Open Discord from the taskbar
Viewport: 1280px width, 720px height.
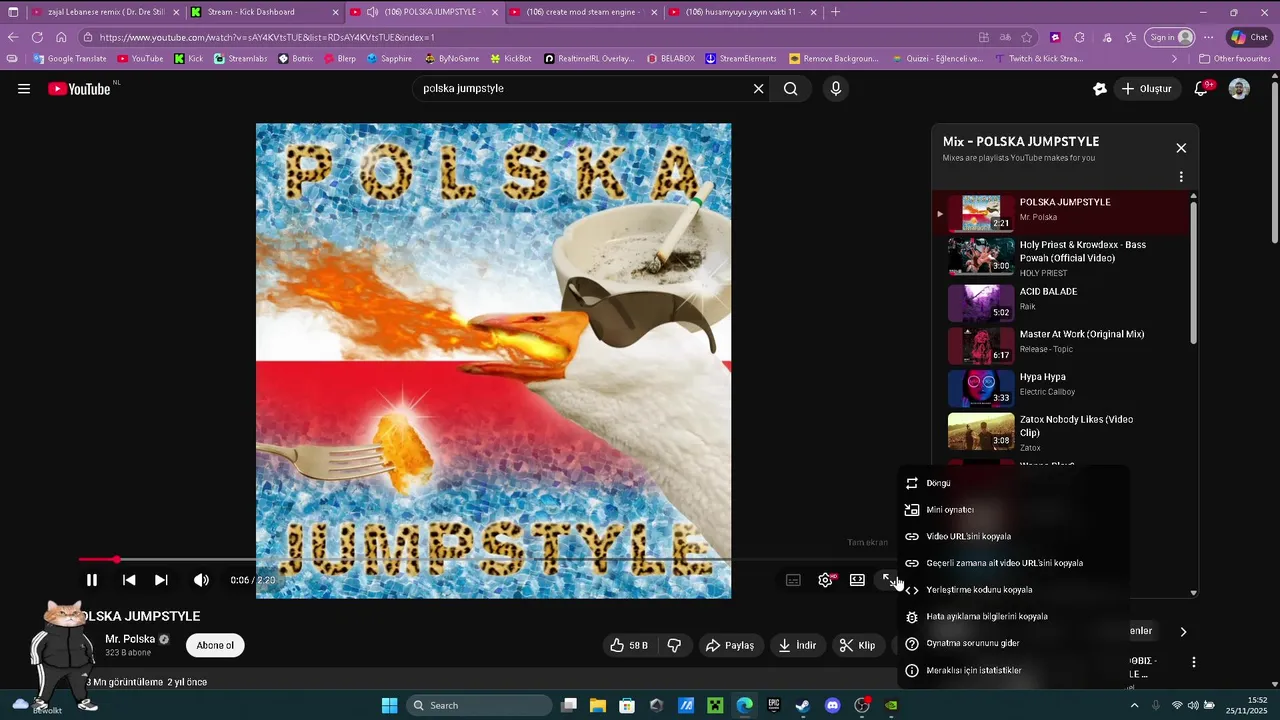[832, 705]
